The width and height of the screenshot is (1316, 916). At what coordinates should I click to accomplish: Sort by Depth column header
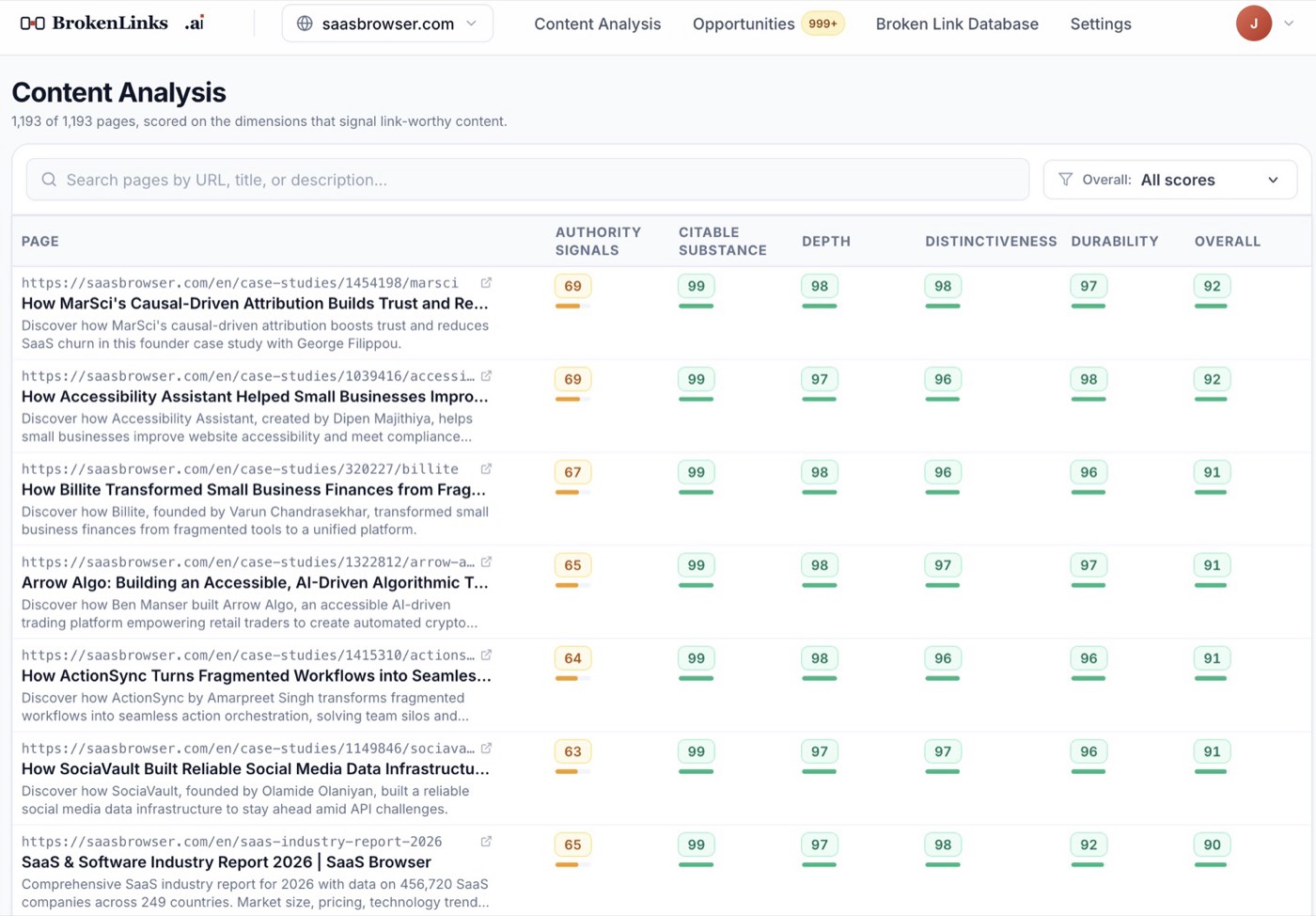(x=825, y=242)
